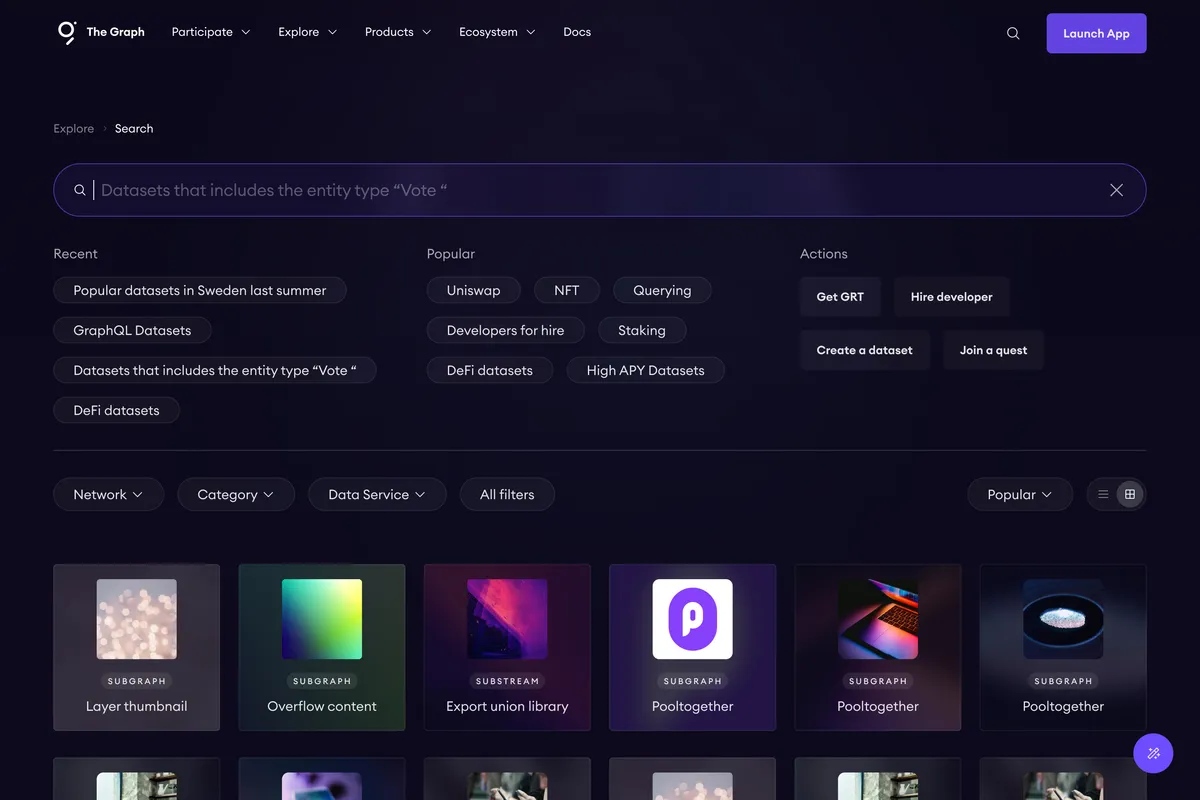Switch to list view layout
The image size is (1200, 800).
coord(1103,494)
